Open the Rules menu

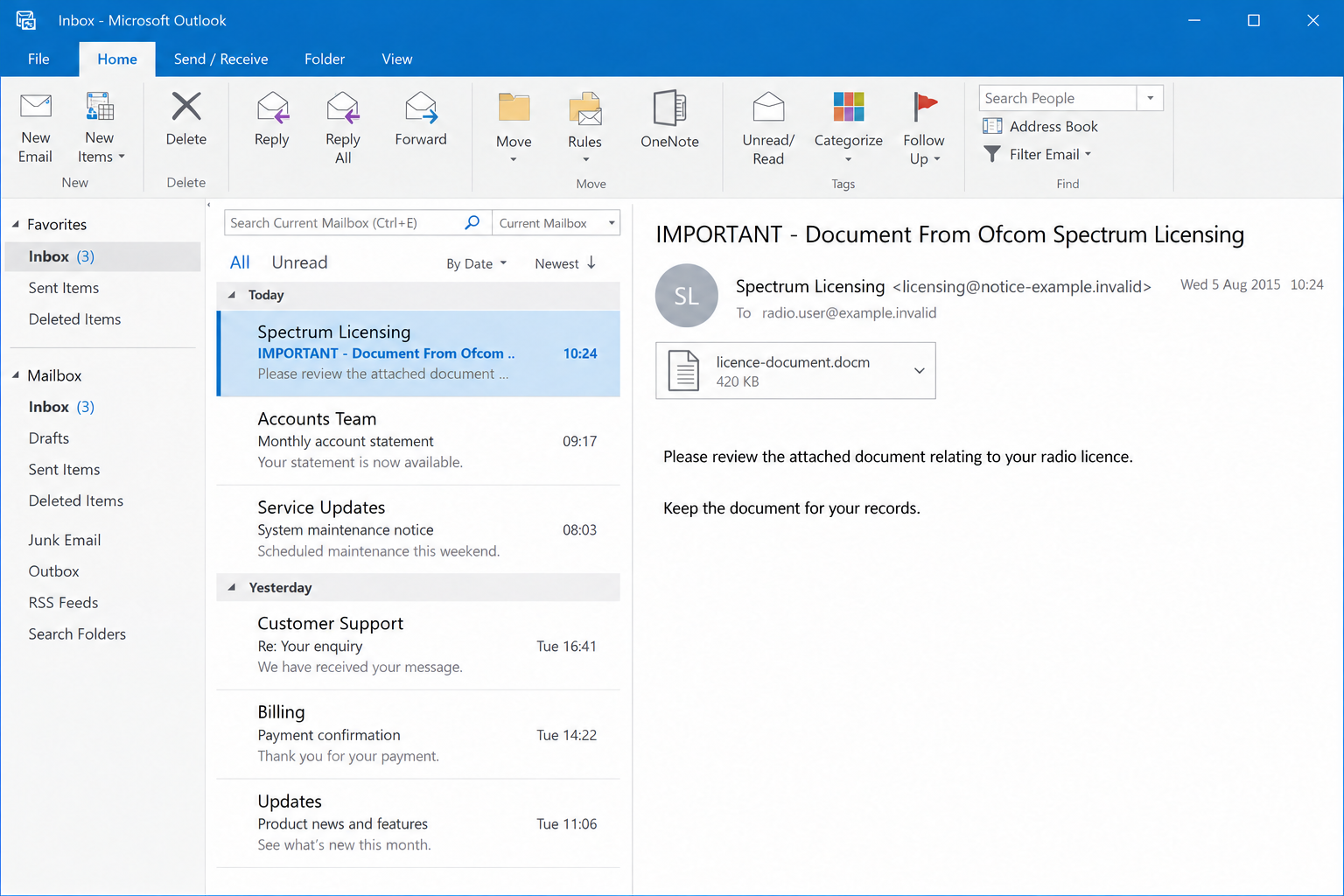pos(584,128)
